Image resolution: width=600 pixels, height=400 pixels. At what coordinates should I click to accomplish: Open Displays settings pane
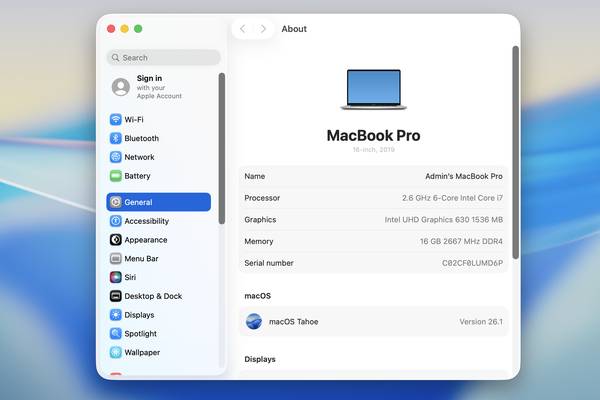click(x=139, y=315)
